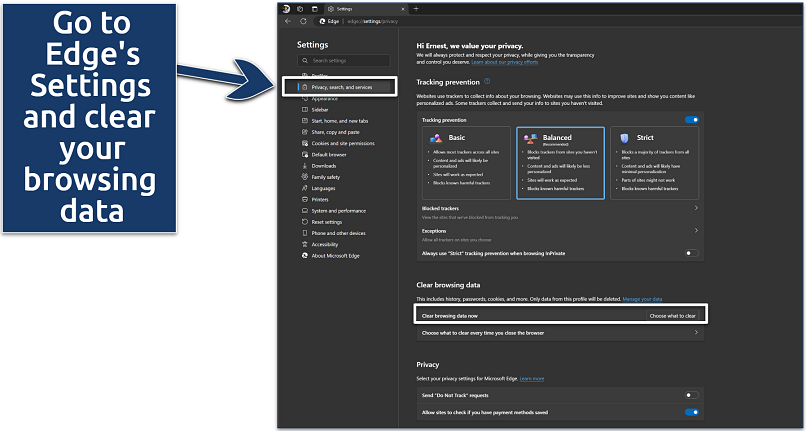The width and height of the screenshot is (806, 431).
Task: Open Appearance settings section
Action: point(325,98)
